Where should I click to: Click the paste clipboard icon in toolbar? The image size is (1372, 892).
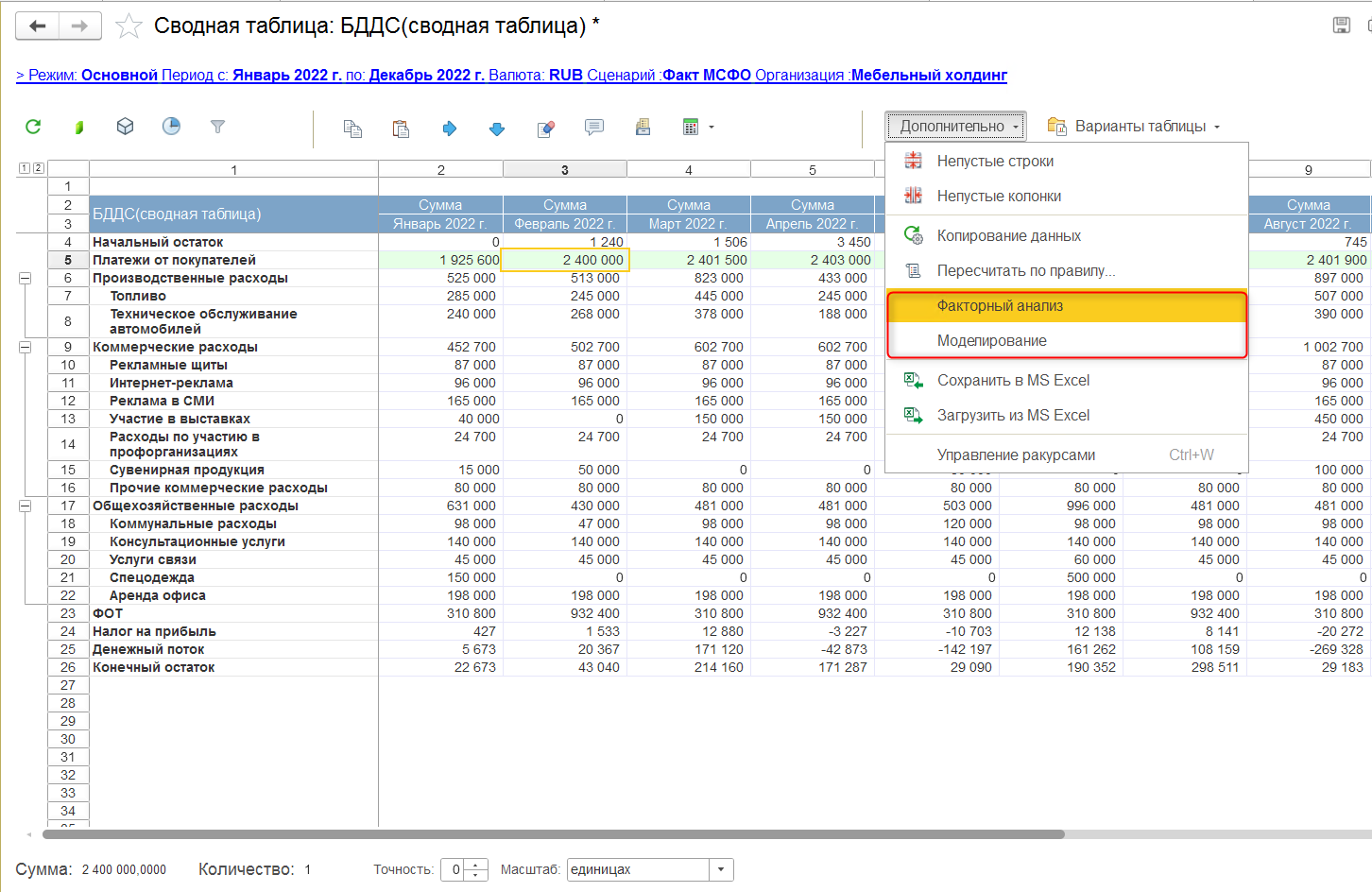[x=401, y=129]
